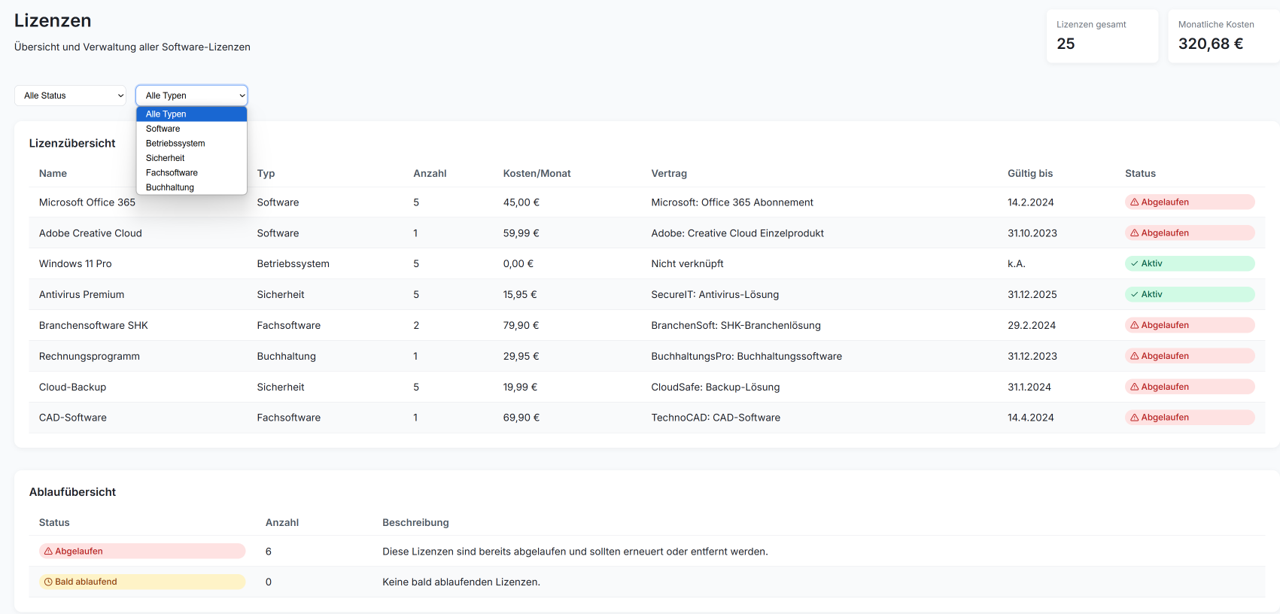Screen dimensions: 1280x614
Task: Click warning icon on Adobe Creative Cloud status
Action: click(1134, 233)
